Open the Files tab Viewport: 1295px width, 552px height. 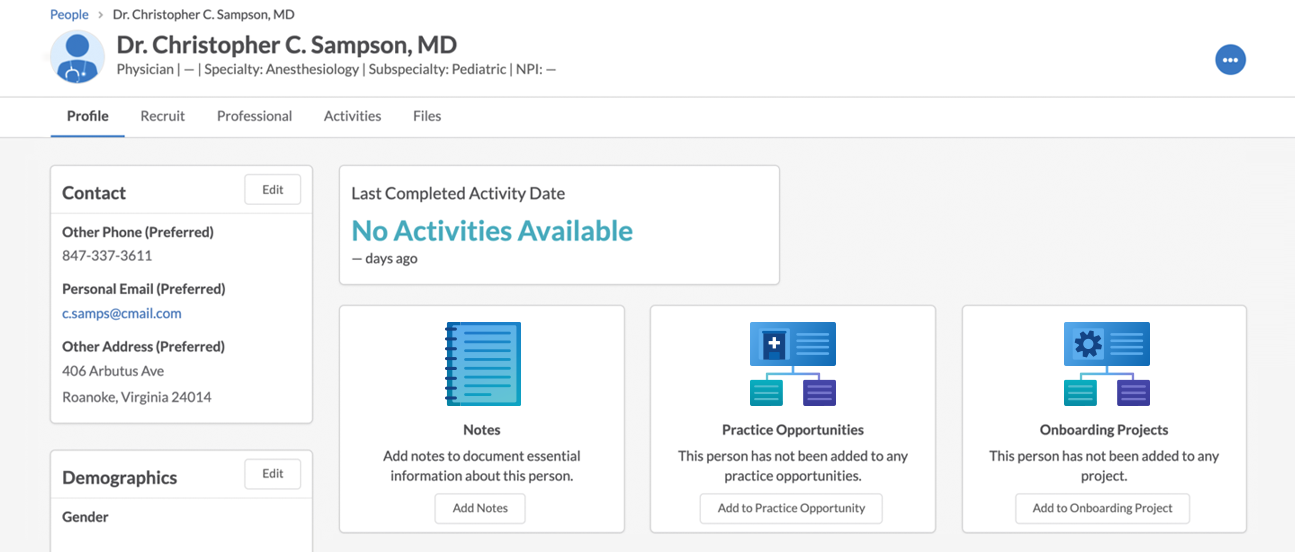point(427,116)
